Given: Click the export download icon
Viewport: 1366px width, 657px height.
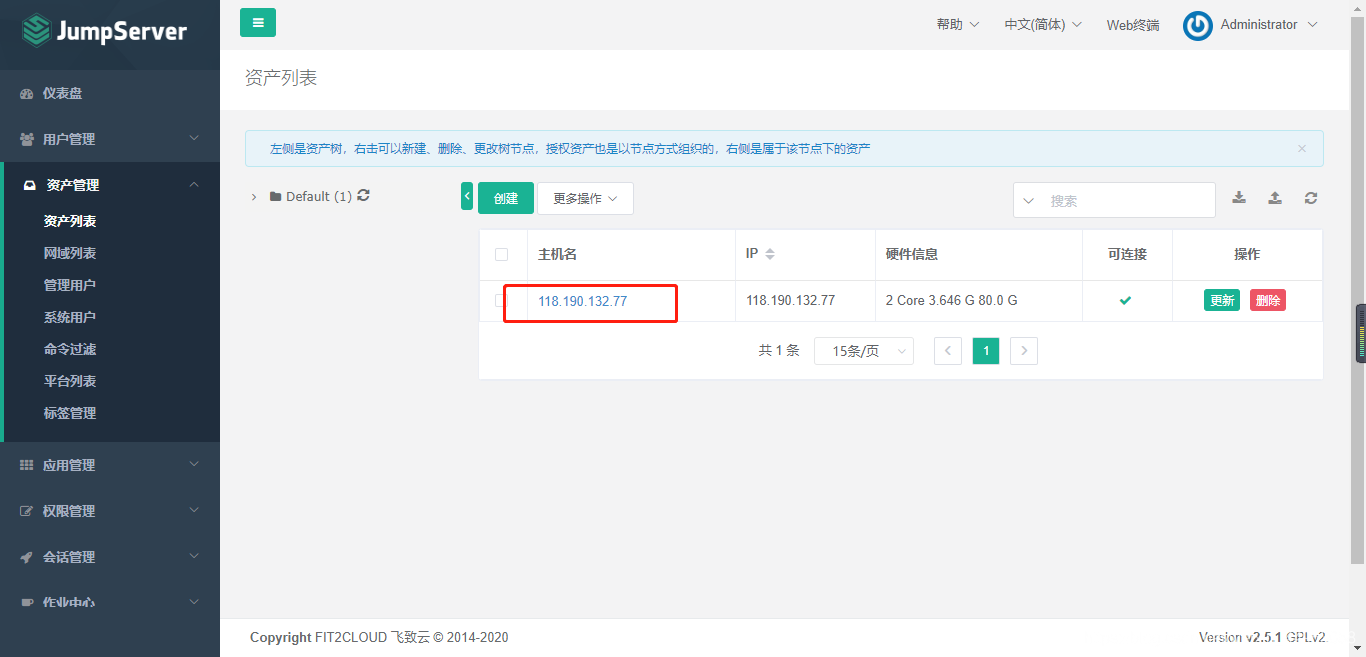Looking at the screenshot, I should 1239,198.
